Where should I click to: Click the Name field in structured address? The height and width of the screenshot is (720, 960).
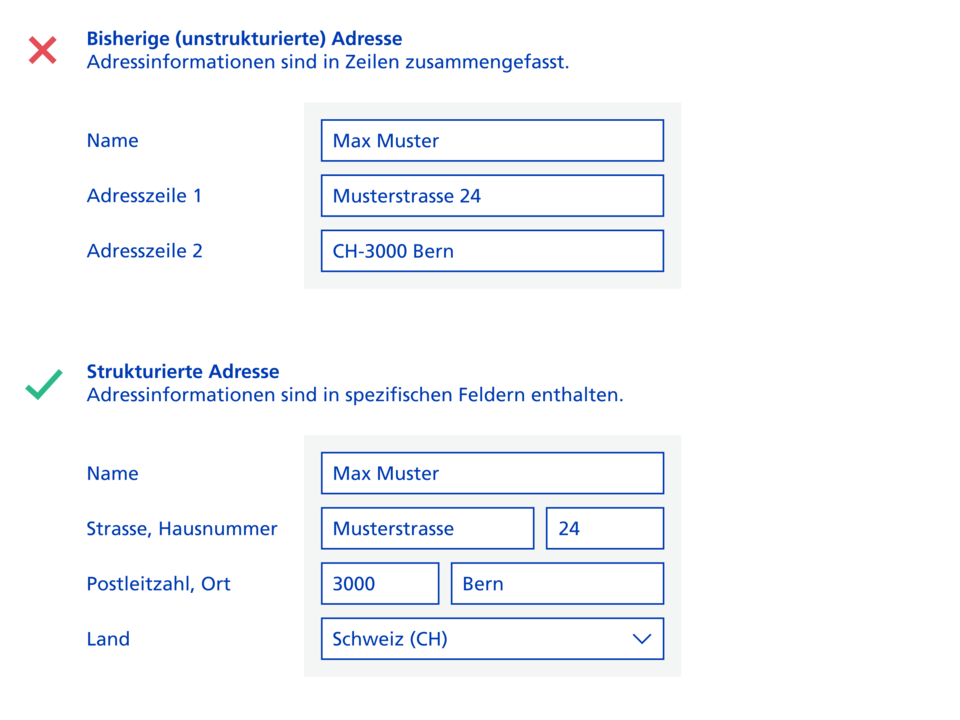tap(492, 473)
